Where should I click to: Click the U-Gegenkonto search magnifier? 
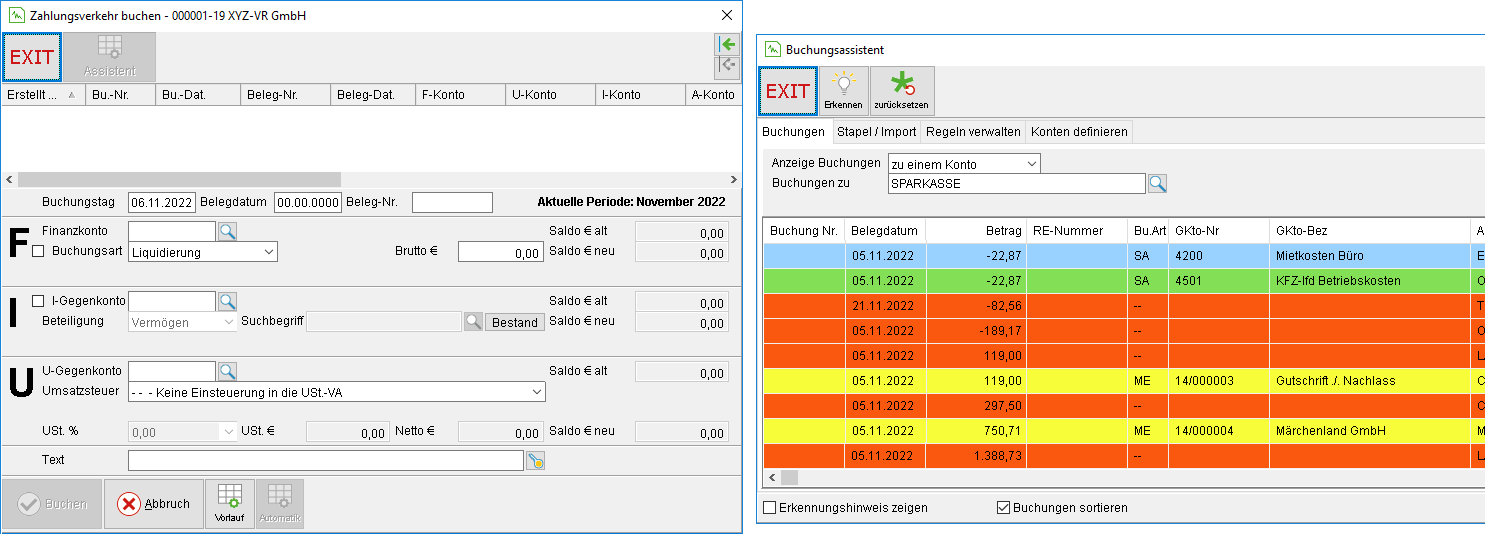(x=228, y=372)
